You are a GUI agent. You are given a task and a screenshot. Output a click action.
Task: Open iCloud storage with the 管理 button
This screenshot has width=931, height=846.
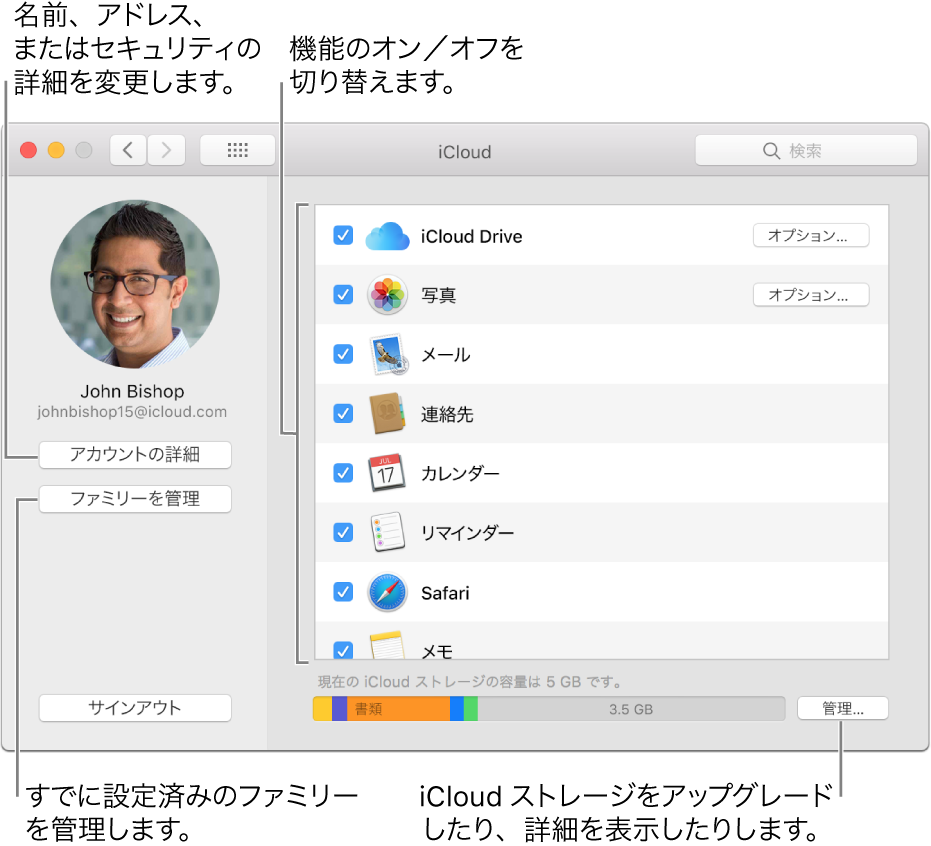click(842, 707)
